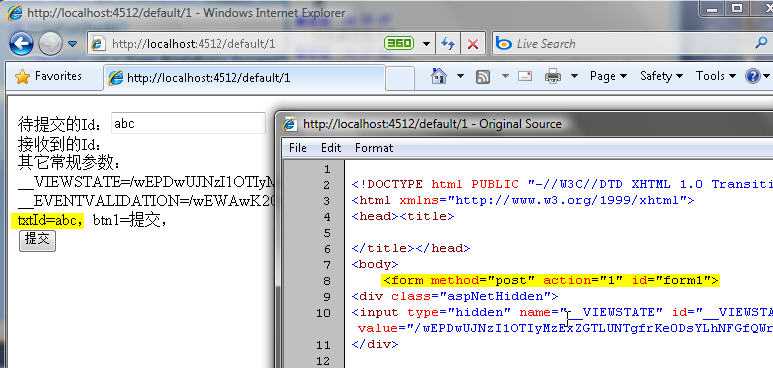
Task: Open the Safety menu
Action: 662,76
